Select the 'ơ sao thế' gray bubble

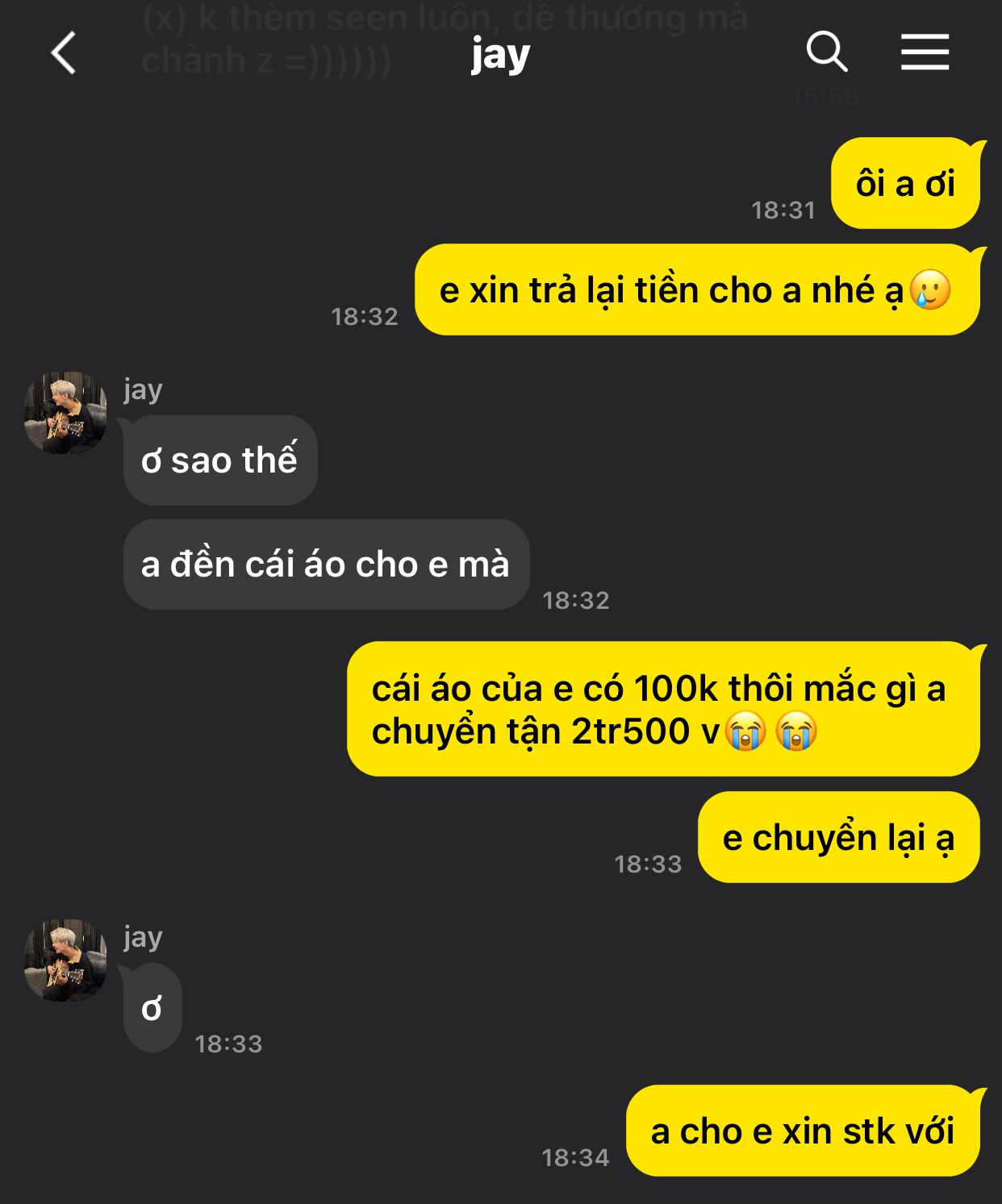(x=220, y=460)
